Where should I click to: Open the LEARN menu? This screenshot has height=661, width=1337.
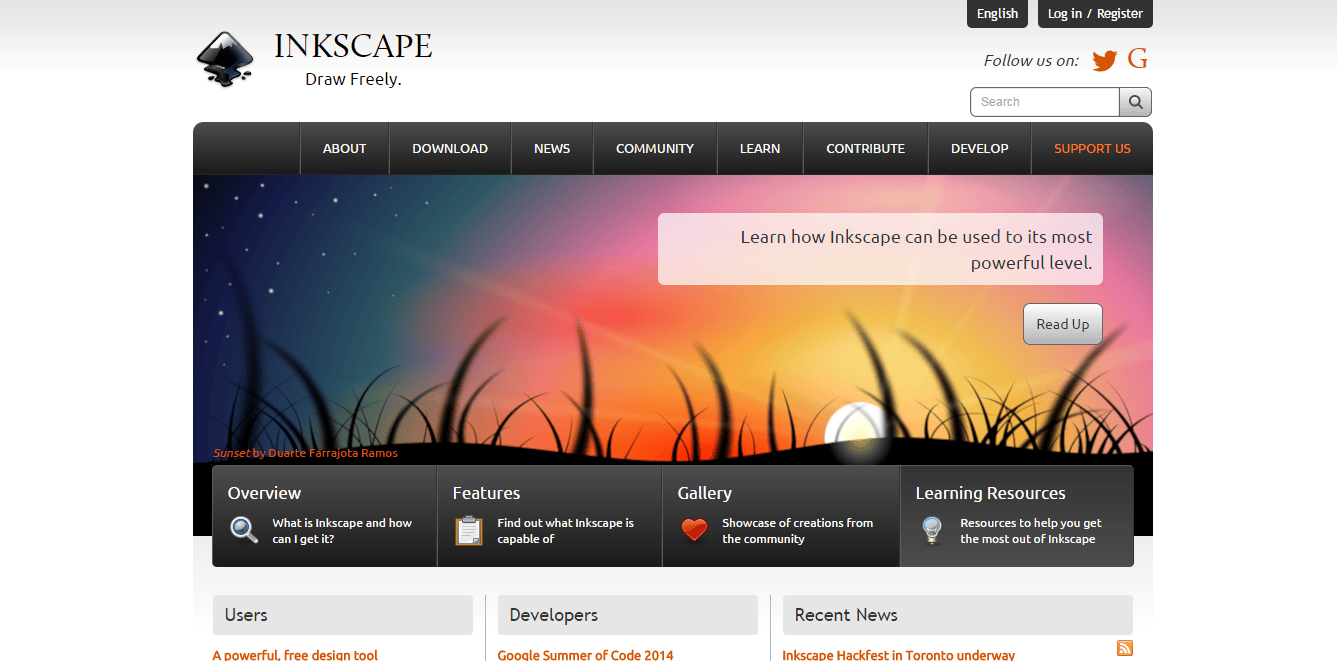(x=760, y=148)
